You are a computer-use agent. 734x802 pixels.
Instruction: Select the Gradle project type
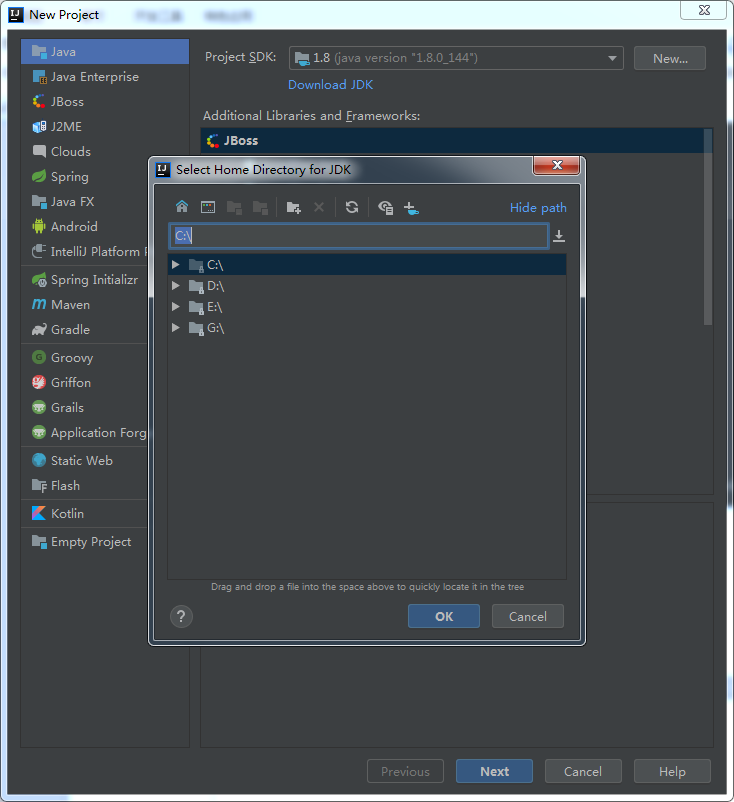(84, 330)
